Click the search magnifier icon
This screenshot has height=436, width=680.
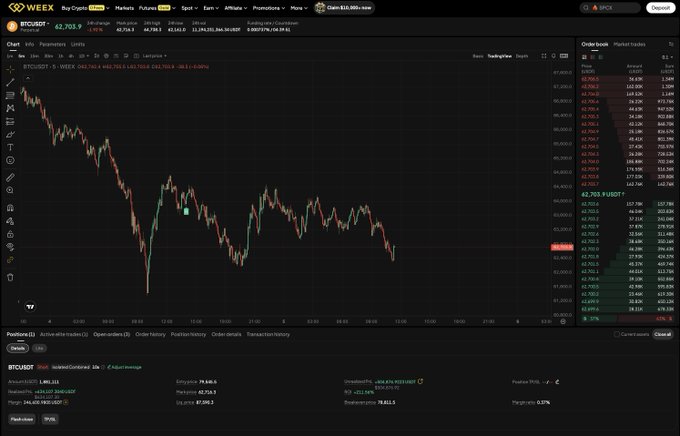(x=586, y=8)
